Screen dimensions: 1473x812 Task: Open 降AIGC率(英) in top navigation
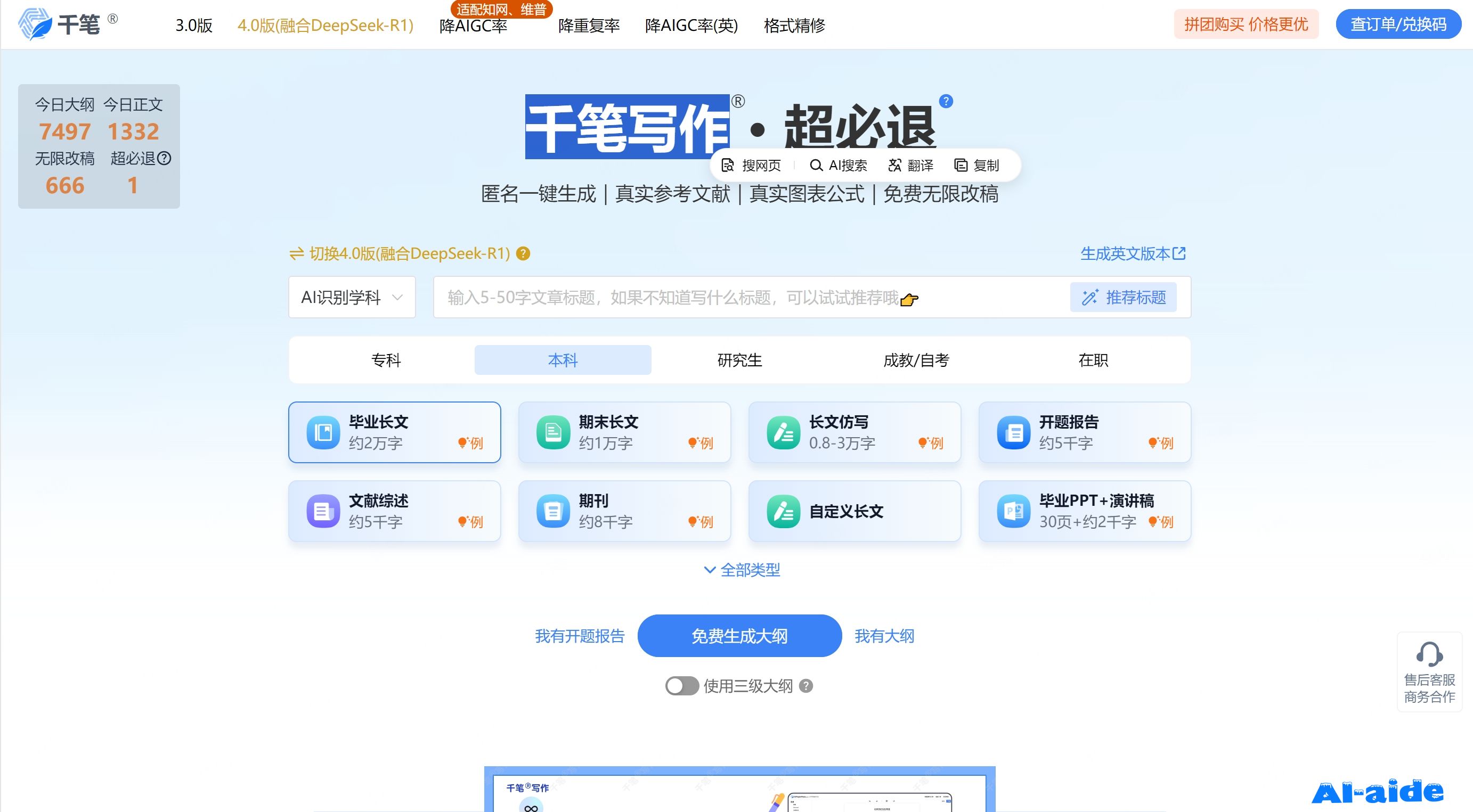click(691, 25)
